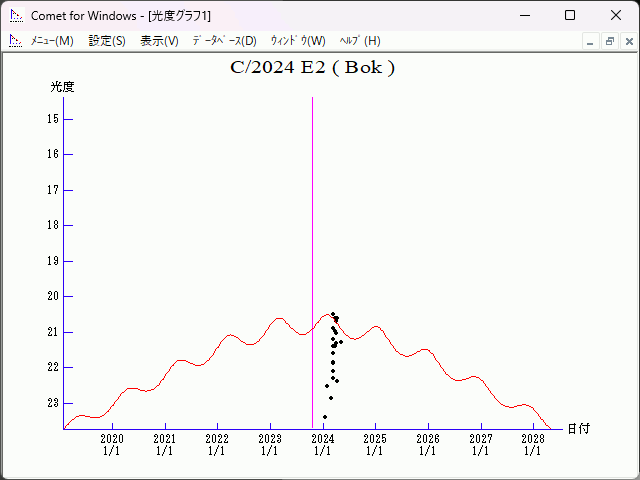The width and height of the screenshot is (640, 480).
Task: Open the ヘルプ(H) help menu
Action: coord(360,41)
